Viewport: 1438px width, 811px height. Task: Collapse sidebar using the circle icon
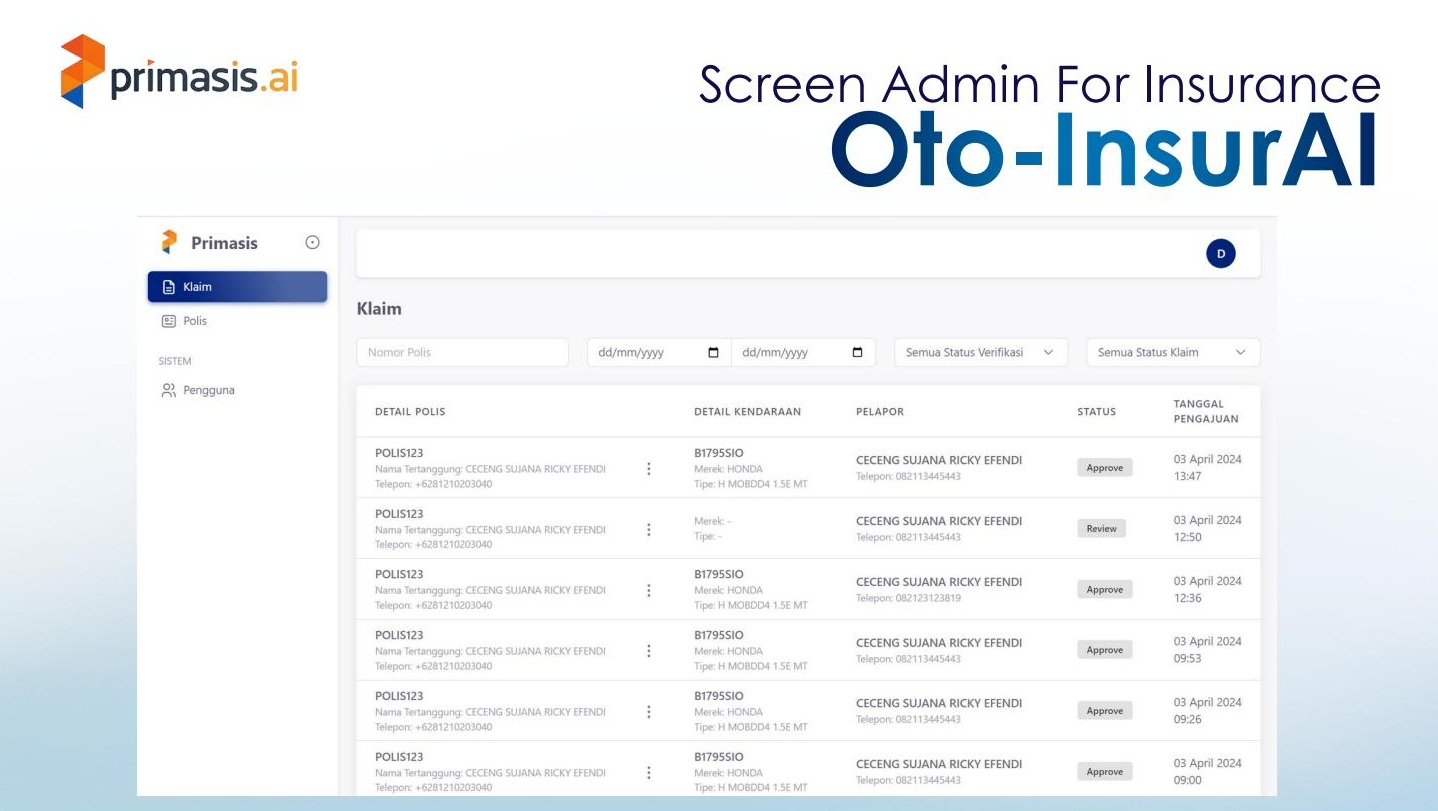pos(312,243)
